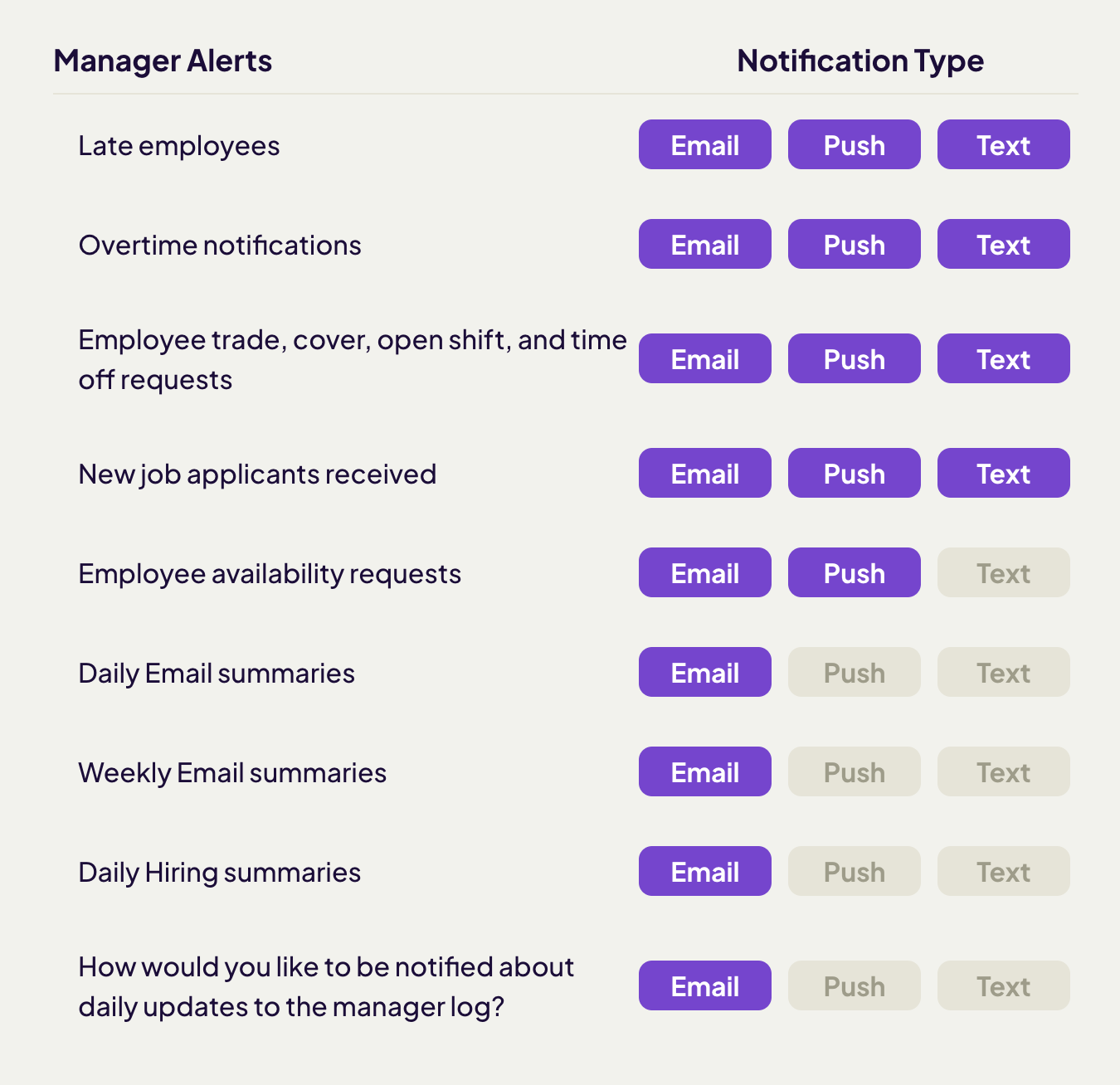Screen dimensions: 1120x1085
Task: Disable Text alerts for Late employees
Action: click(x=1003, y=144)
